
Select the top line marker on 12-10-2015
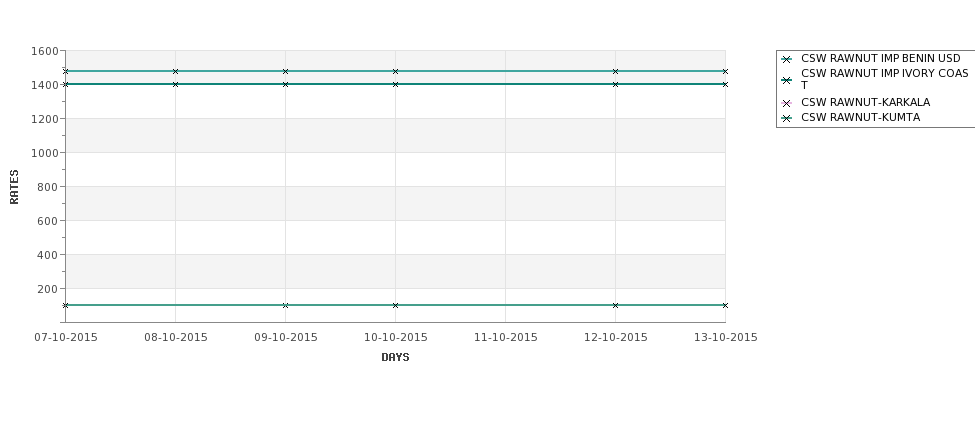point(616,72)
